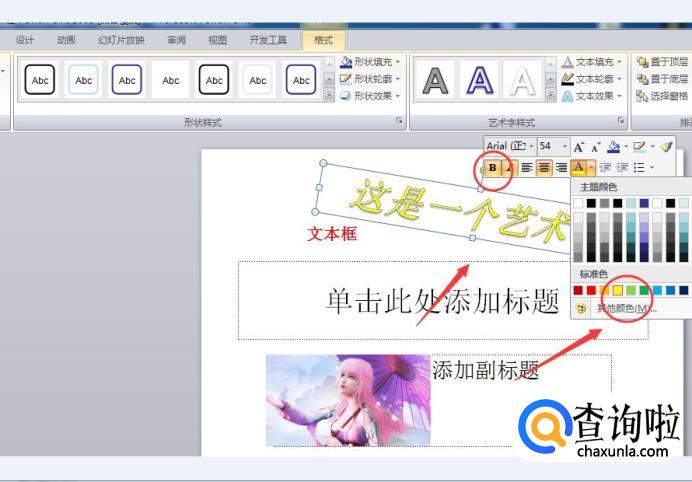Image resolution: width=692 pixels, height=482 pixels.
Task: Switch to the 审阅 tab
Action: coord(177,40)
